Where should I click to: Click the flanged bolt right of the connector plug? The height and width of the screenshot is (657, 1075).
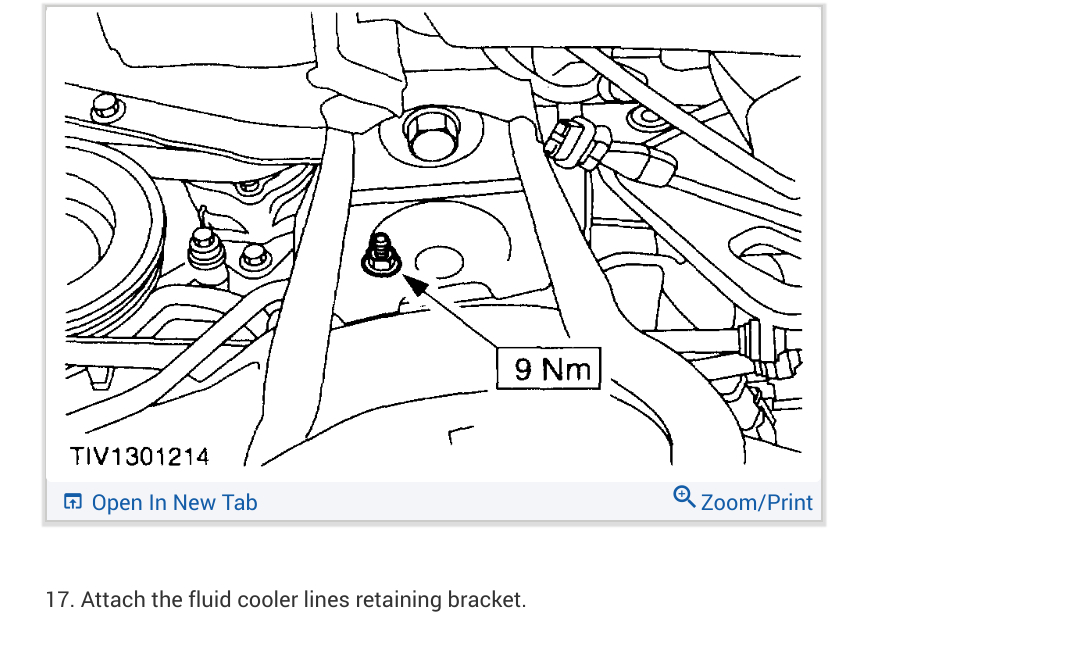click(648, 119)
